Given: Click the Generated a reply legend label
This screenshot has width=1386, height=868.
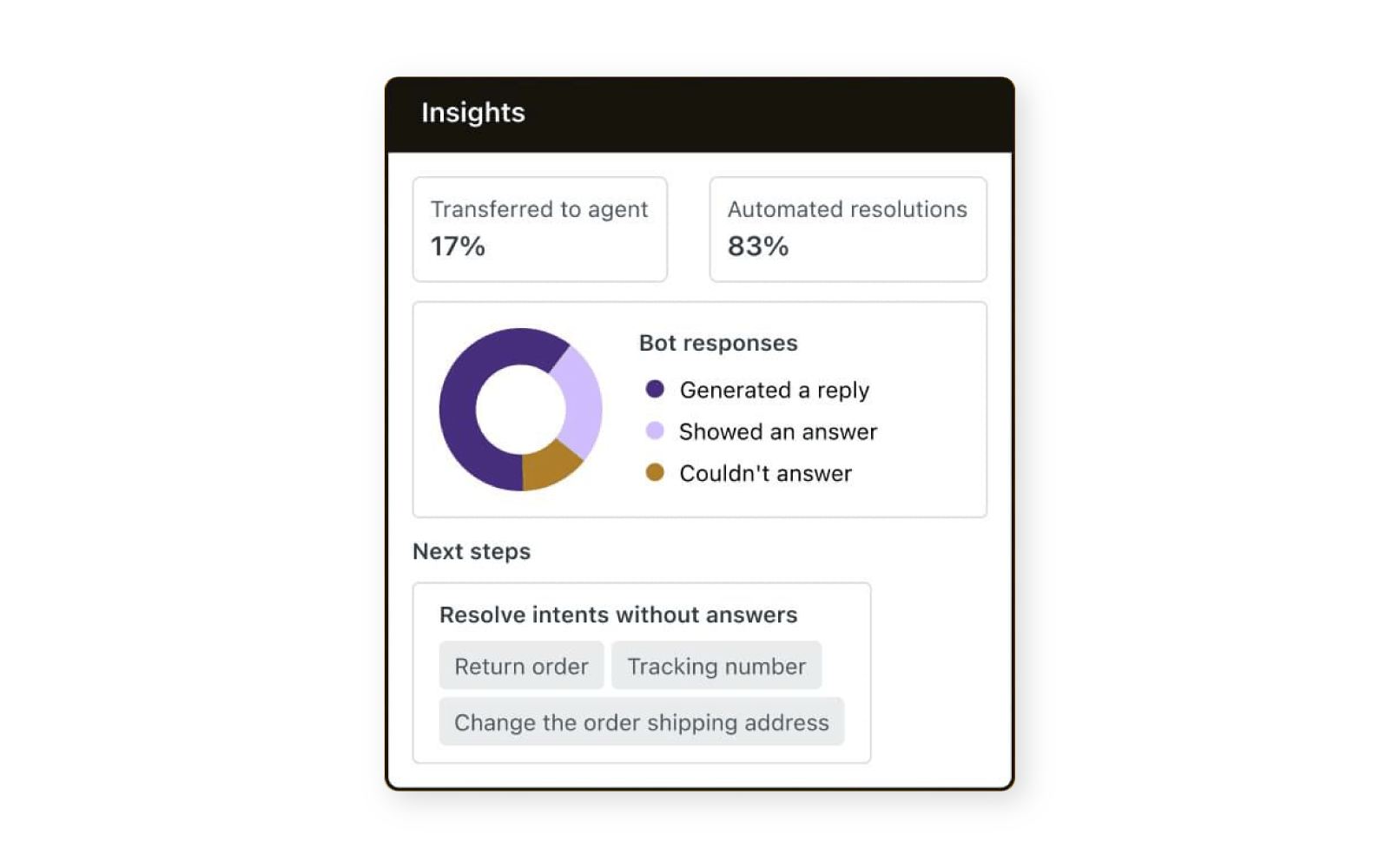Looking at the screenshot, I should 775,391.
